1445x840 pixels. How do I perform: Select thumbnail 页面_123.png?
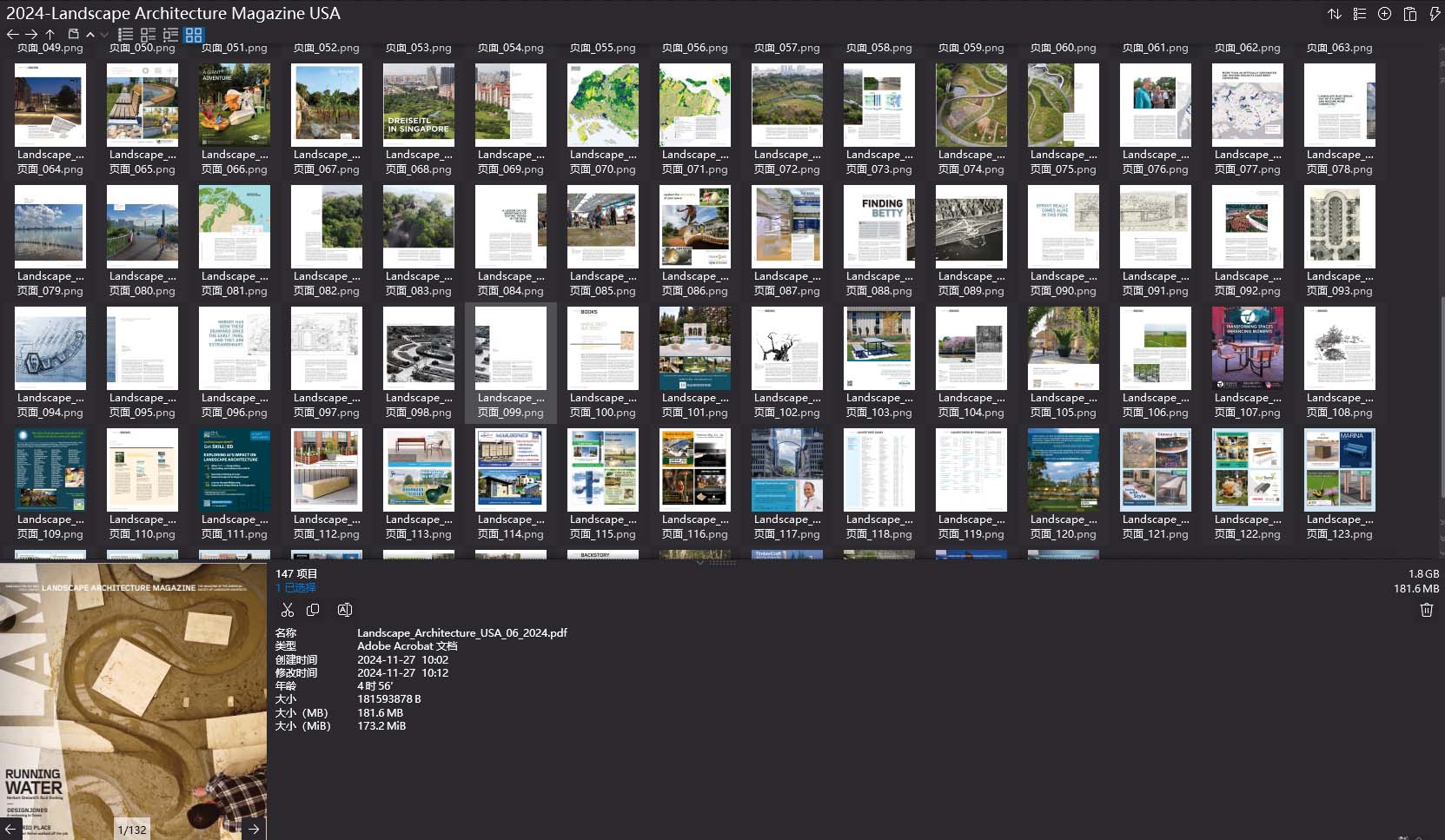[x=1340, y=471]
